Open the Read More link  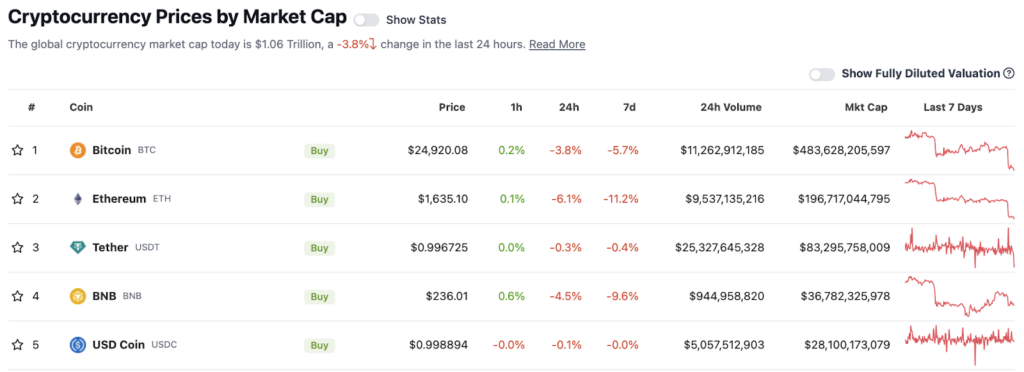pyautogui.click(x=557, y=44)
